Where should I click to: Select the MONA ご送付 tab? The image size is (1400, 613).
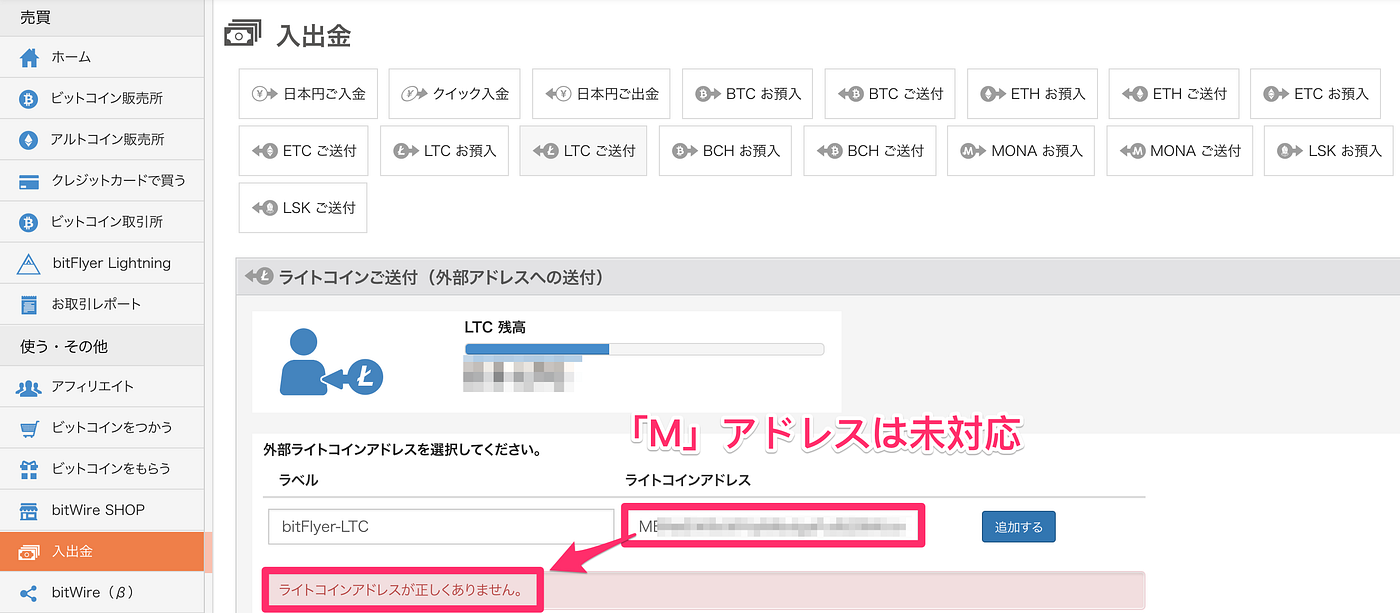coord(1179,151)
